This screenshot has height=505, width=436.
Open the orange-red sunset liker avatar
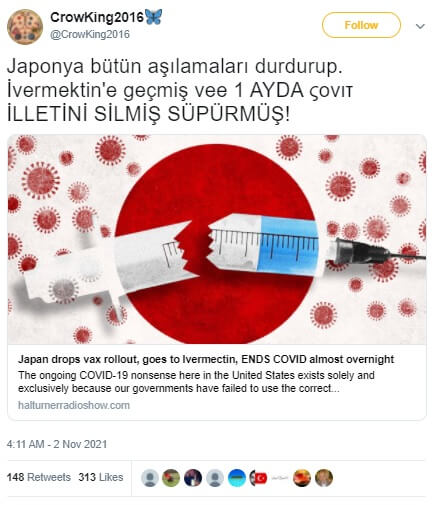click(x=302, y=478)
